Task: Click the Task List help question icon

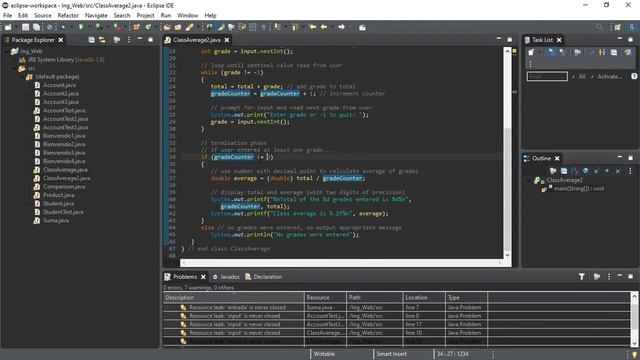Action: (634, 76)
